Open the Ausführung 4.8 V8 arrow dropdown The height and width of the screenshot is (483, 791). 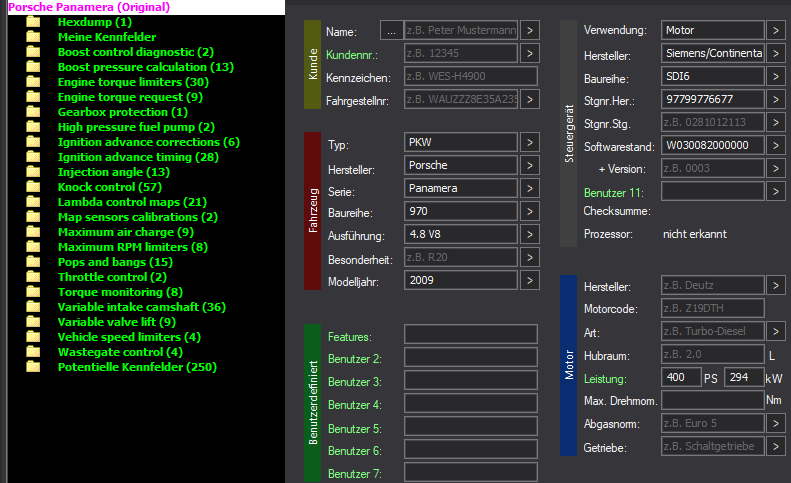530,234
